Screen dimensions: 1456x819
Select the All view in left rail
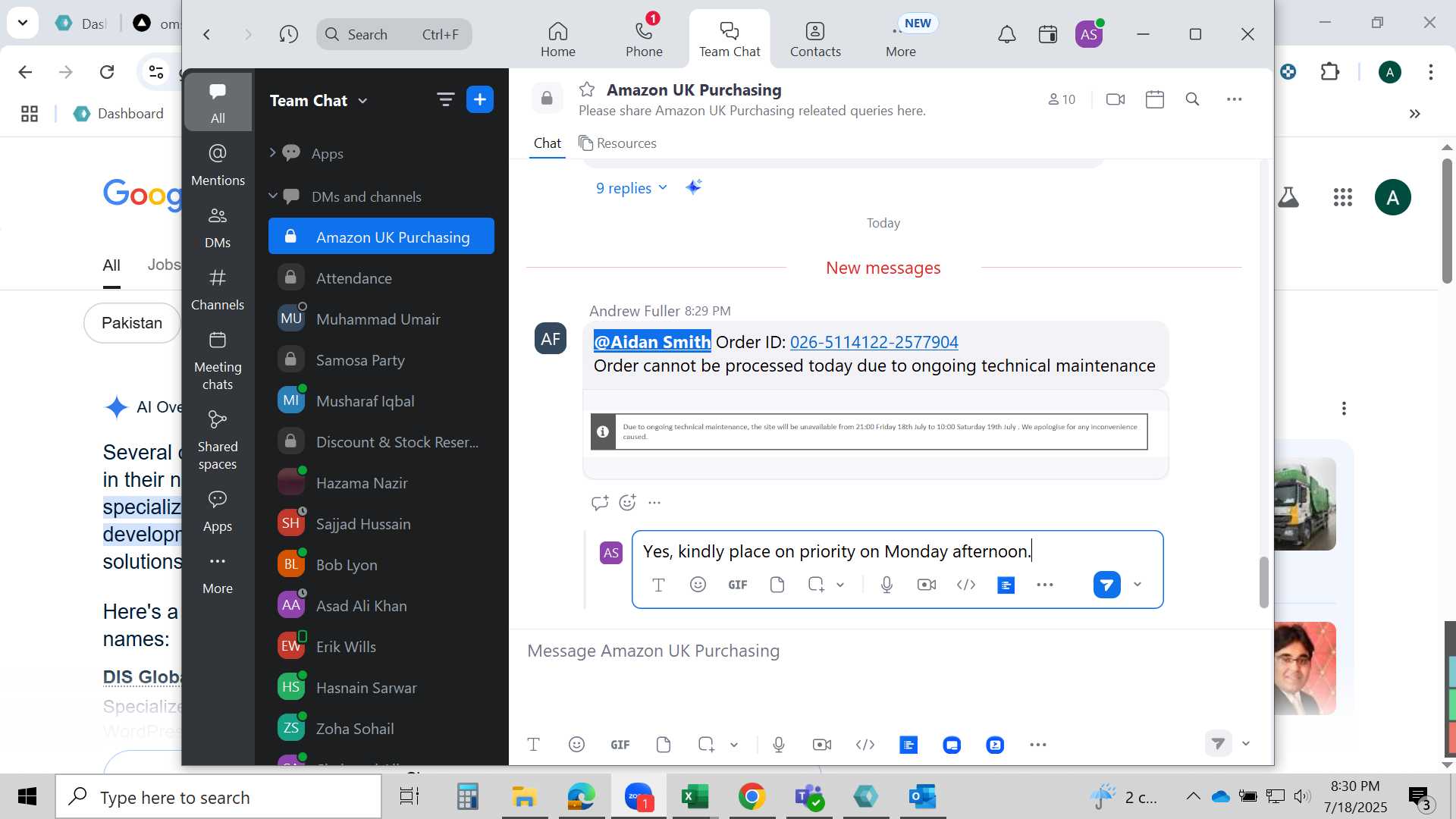[x=218, y=102]
